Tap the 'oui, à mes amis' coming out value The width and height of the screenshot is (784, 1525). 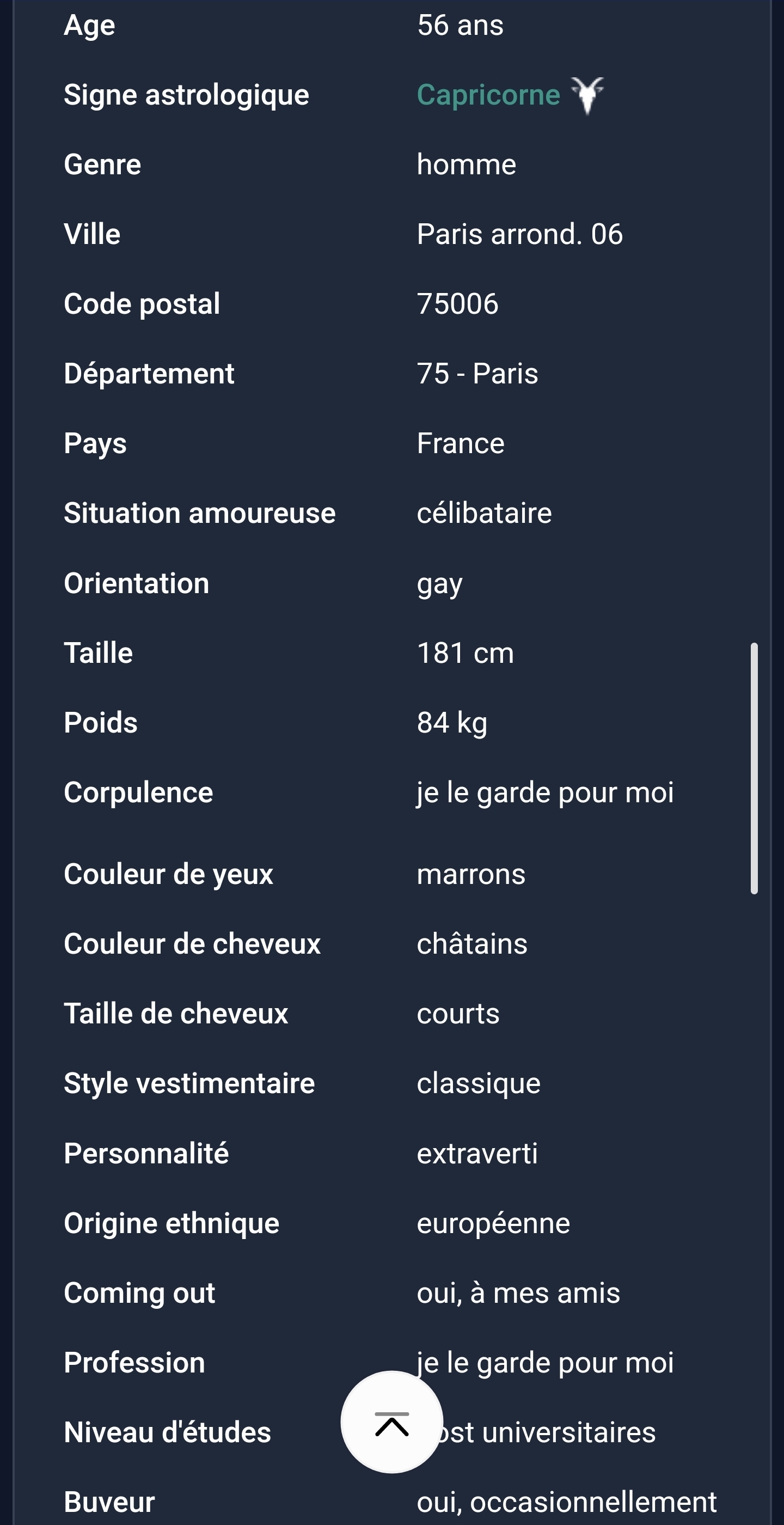[518, 1293]
